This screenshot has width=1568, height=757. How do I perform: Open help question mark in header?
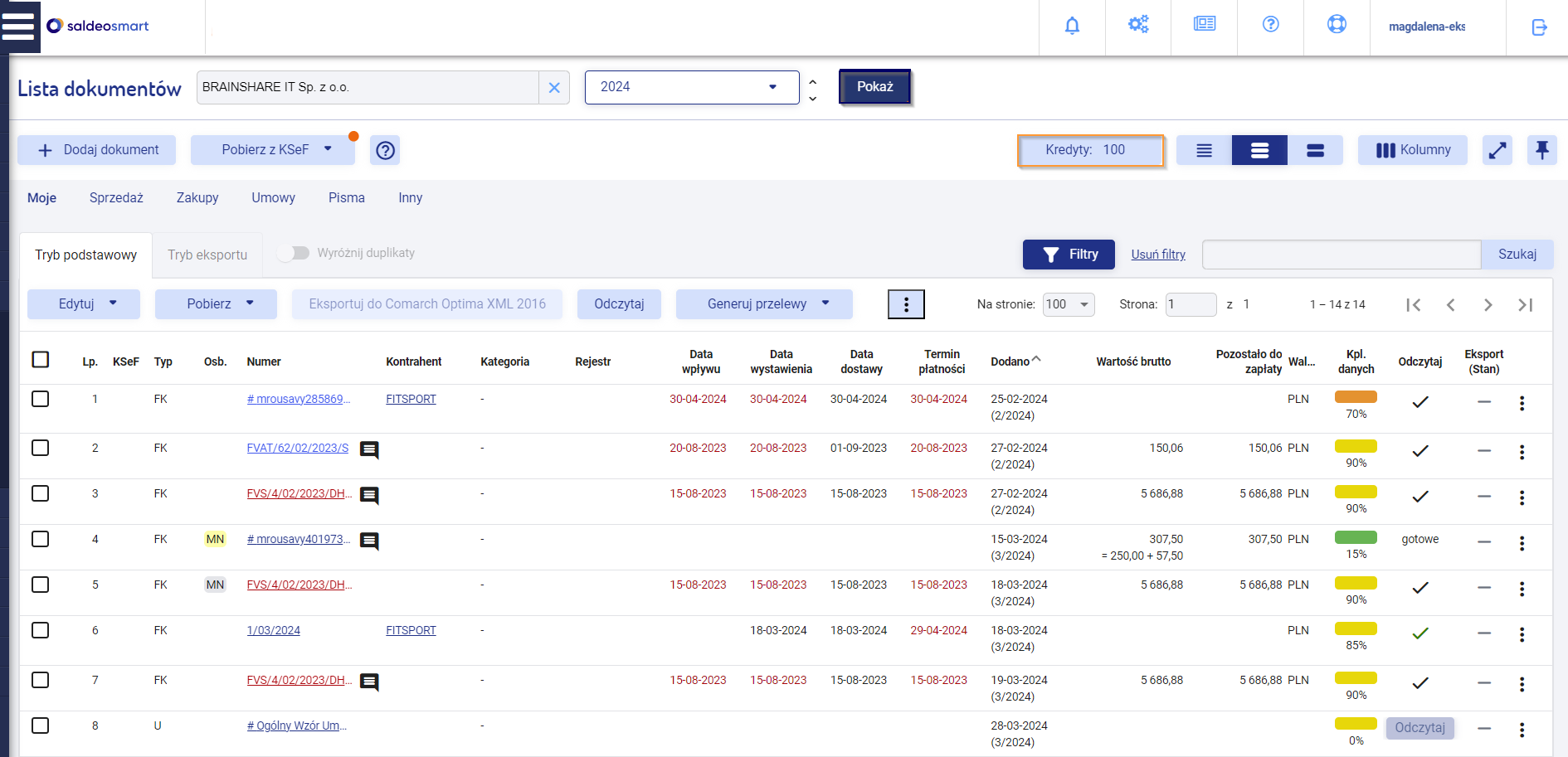[1270, 24]
